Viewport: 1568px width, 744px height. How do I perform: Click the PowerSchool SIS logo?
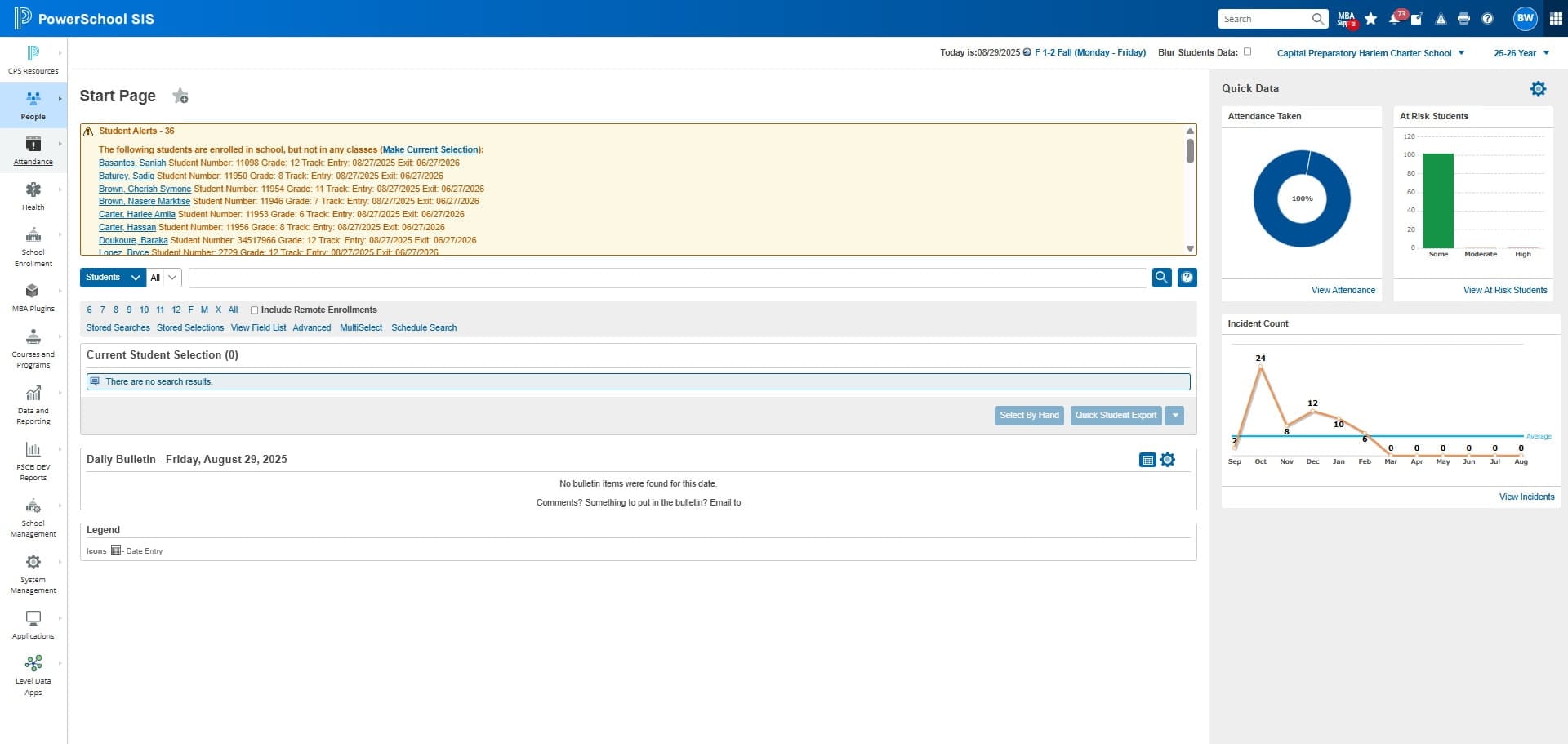pos(84,18)
